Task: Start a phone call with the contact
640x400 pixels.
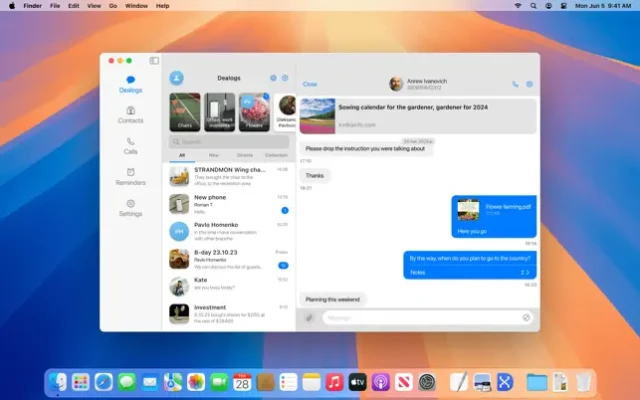Action: coord(516,84)
